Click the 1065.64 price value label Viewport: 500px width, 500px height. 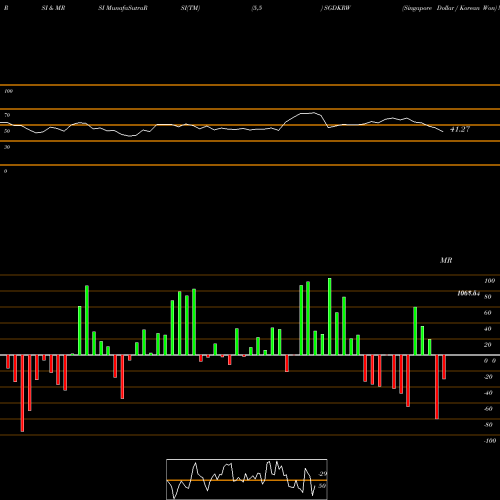point(468,293)
